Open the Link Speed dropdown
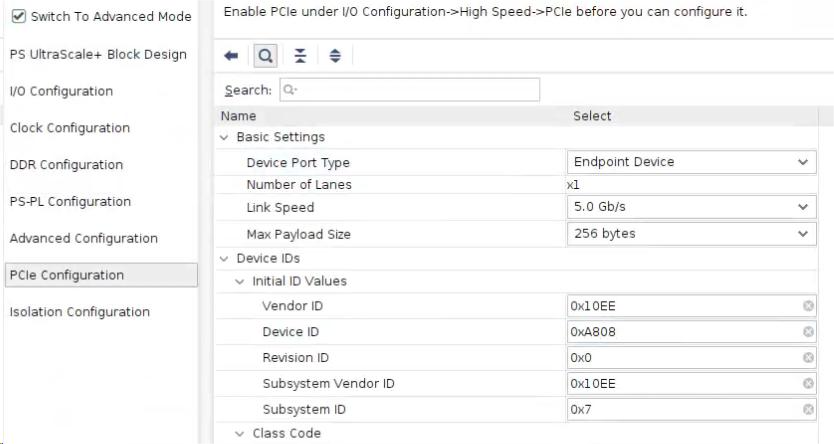Viewport: 834px width, 444px height. [x=691, y=208]
